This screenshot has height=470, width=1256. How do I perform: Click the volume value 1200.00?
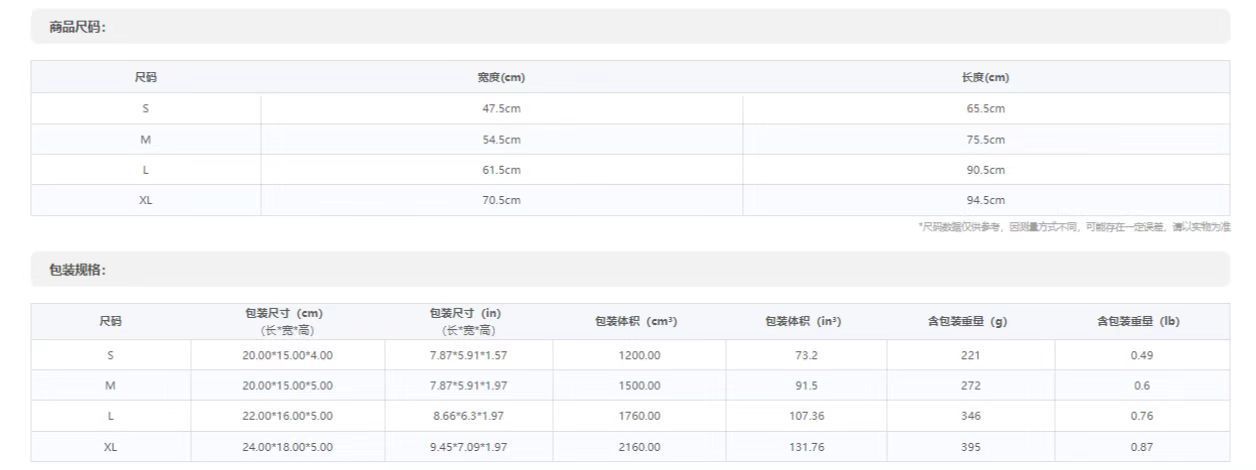639,355
